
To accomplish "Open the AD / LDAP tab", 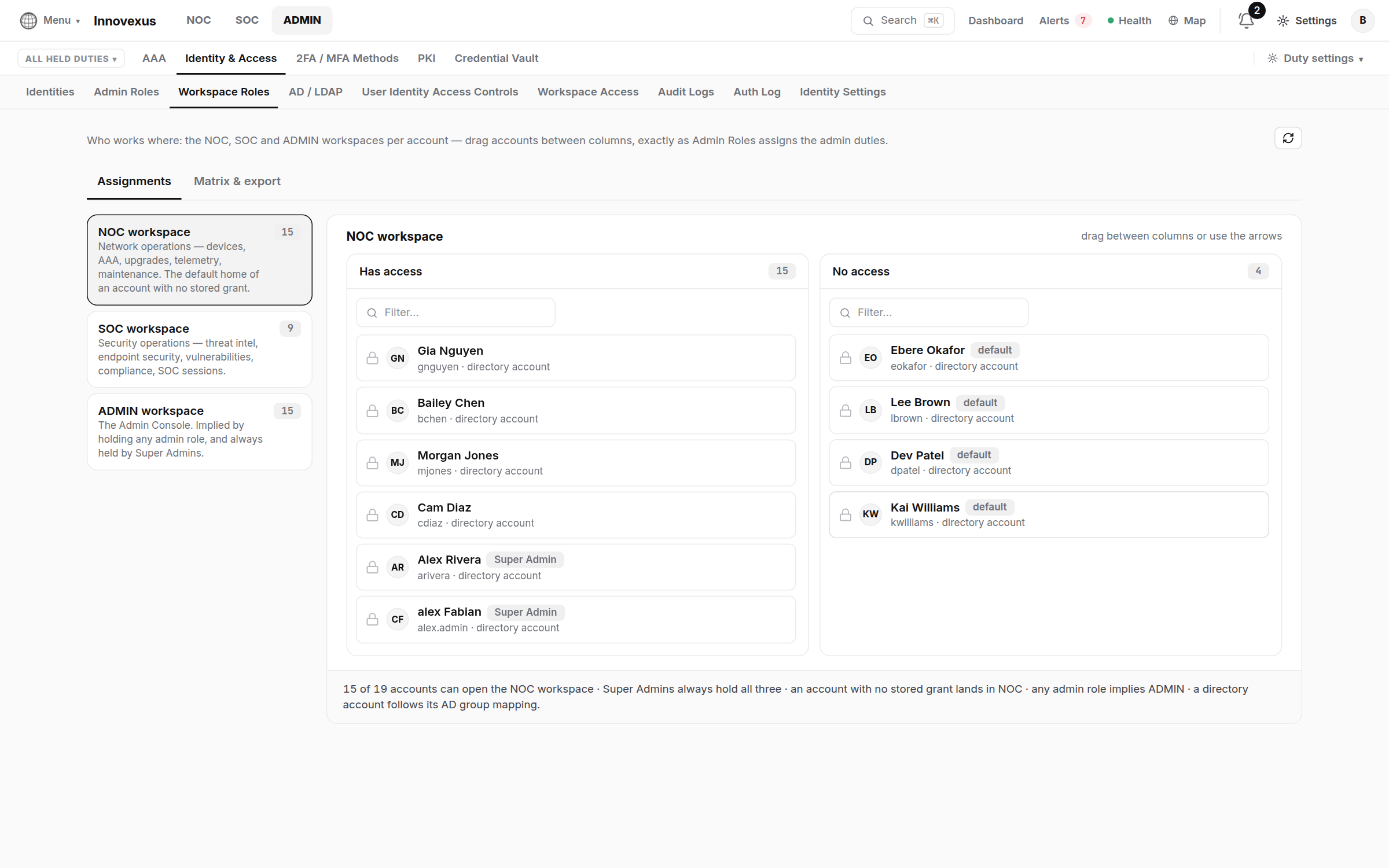I will pyautogui.click(x=315, y=92).
